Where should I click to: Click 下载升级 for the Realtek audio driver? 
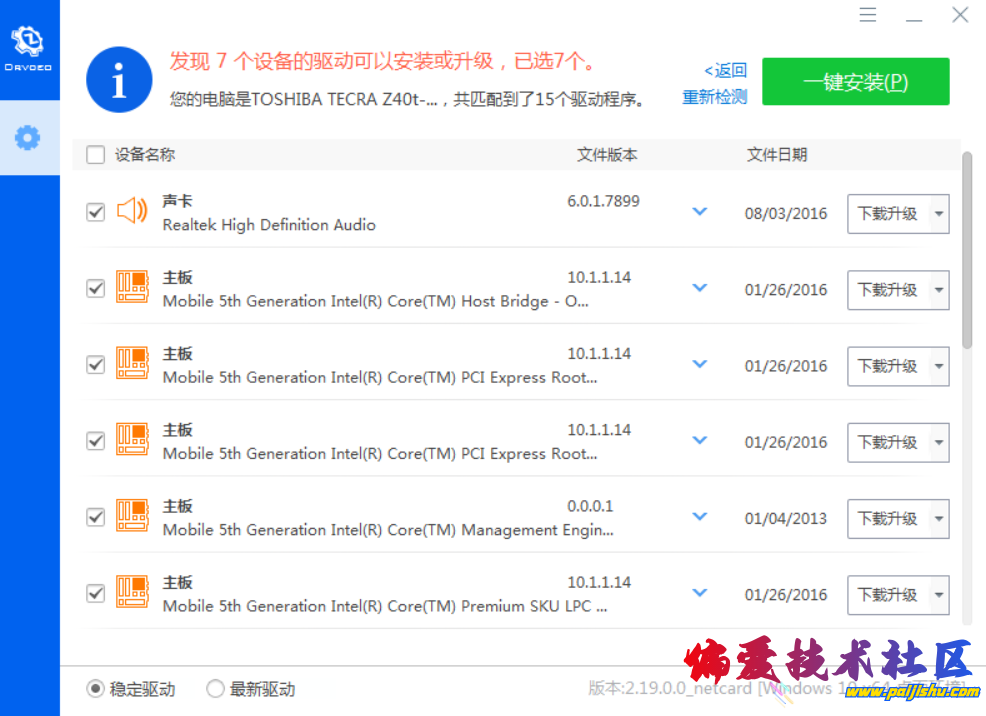[887, 214]
